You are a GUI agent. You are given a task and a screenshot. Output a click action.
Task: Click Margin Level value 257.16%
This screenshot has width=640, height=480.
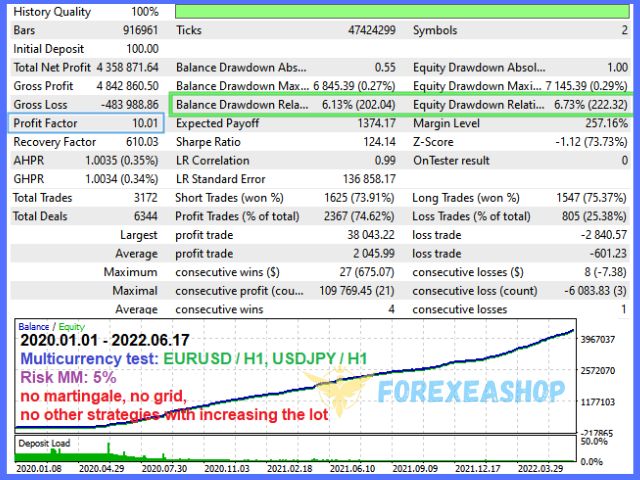(x=607, y=123)
